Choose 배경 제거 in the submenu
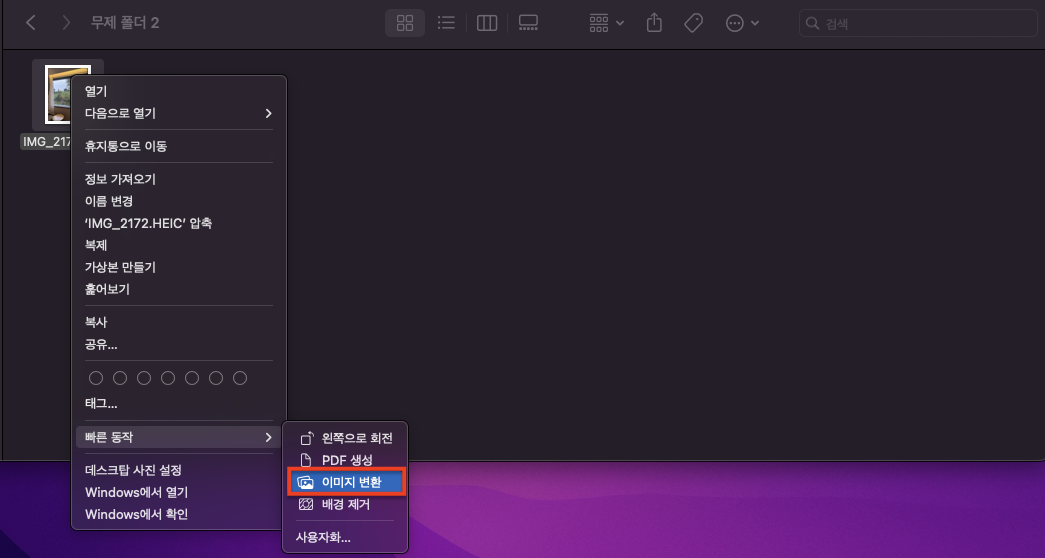 point(345,505)
